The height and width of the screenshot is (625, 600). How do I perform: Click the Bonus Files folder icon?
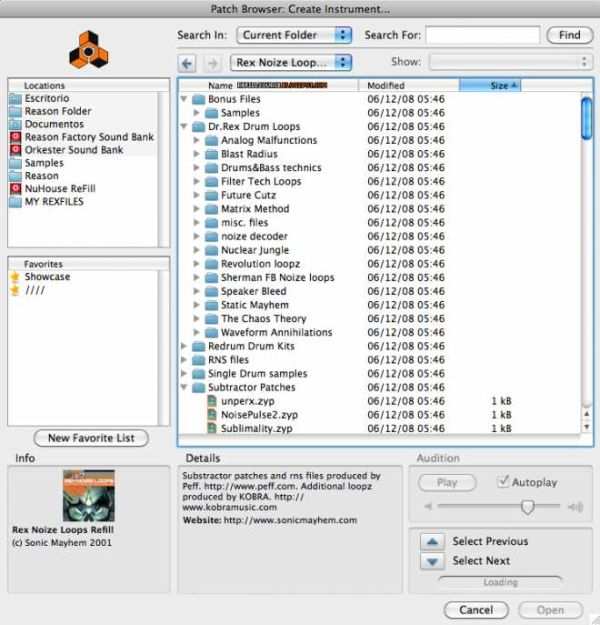point(198,99)
